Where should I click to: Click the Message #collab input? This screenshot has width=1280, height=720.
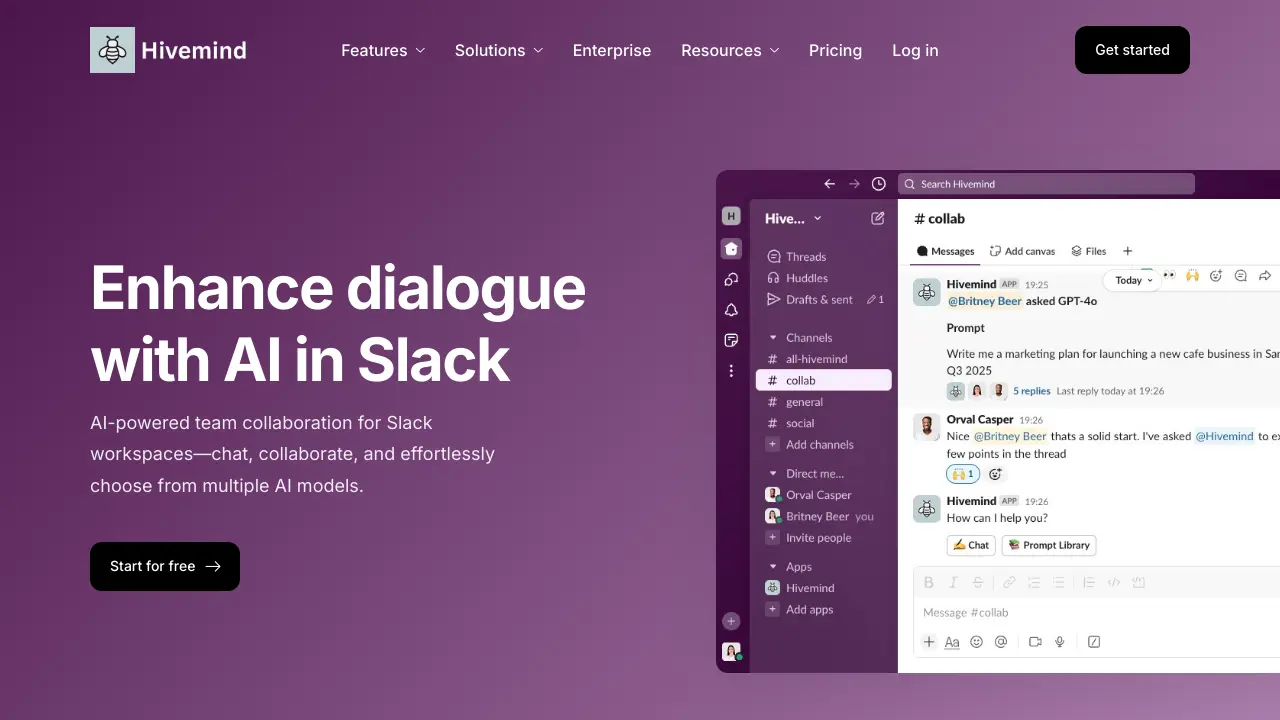pyautogui.click(x=1097, y=612)
